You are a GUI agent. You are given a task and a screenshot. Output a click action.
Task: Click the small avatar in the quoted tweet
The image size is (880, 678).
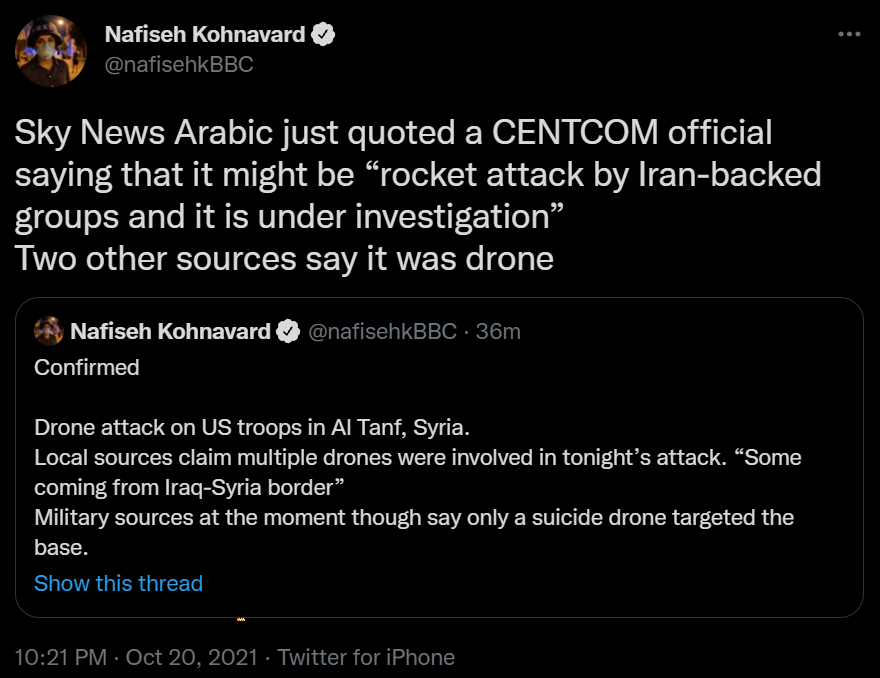49,331
